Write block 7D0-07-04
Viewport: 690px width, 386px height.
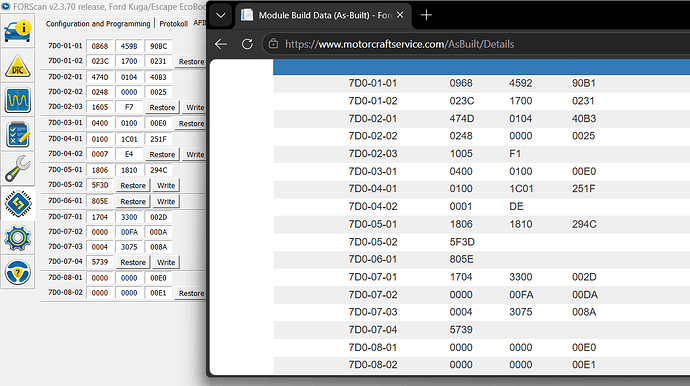(x=166, y=262)
